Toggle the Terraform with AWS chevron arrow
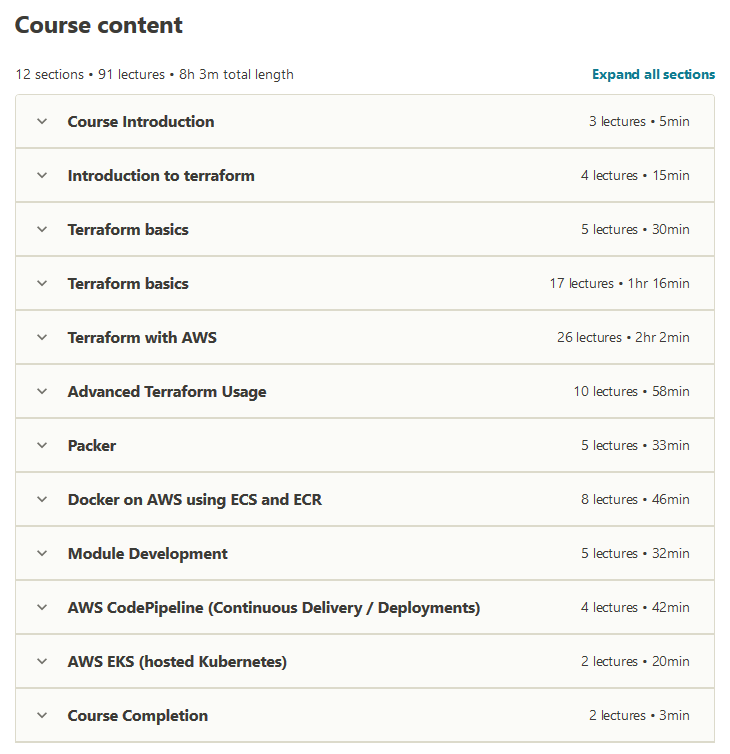Screen dimensions: 730x754 42,337
